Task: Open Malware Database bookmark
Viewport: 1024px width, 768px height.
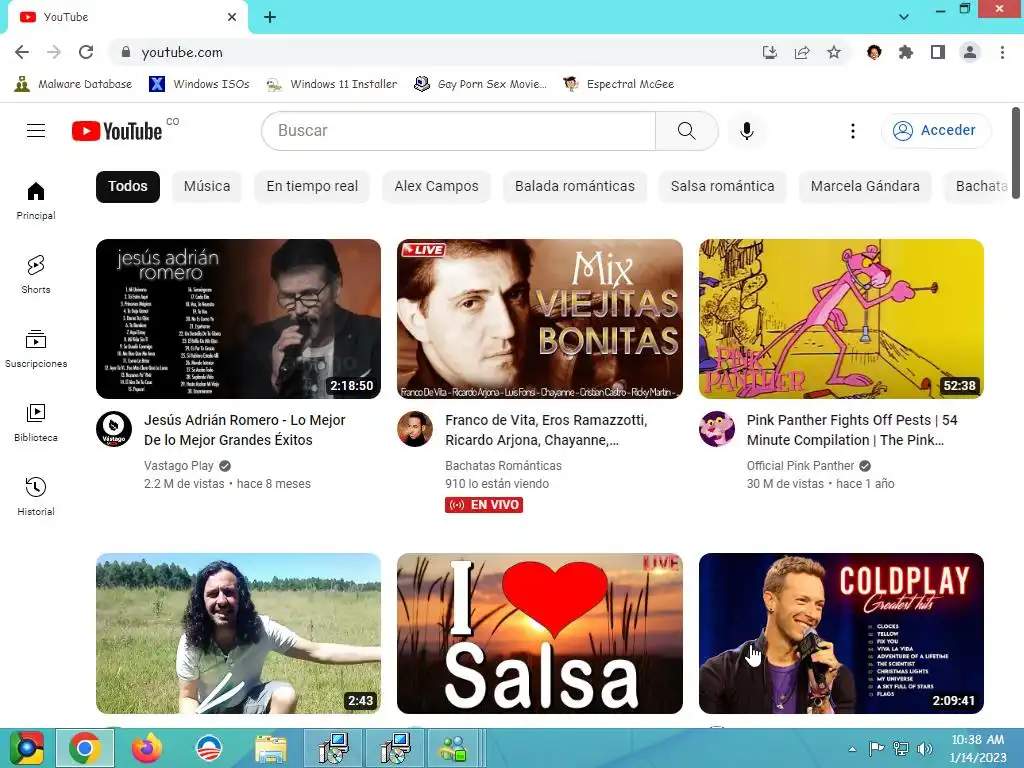Action: pos(73,84)
